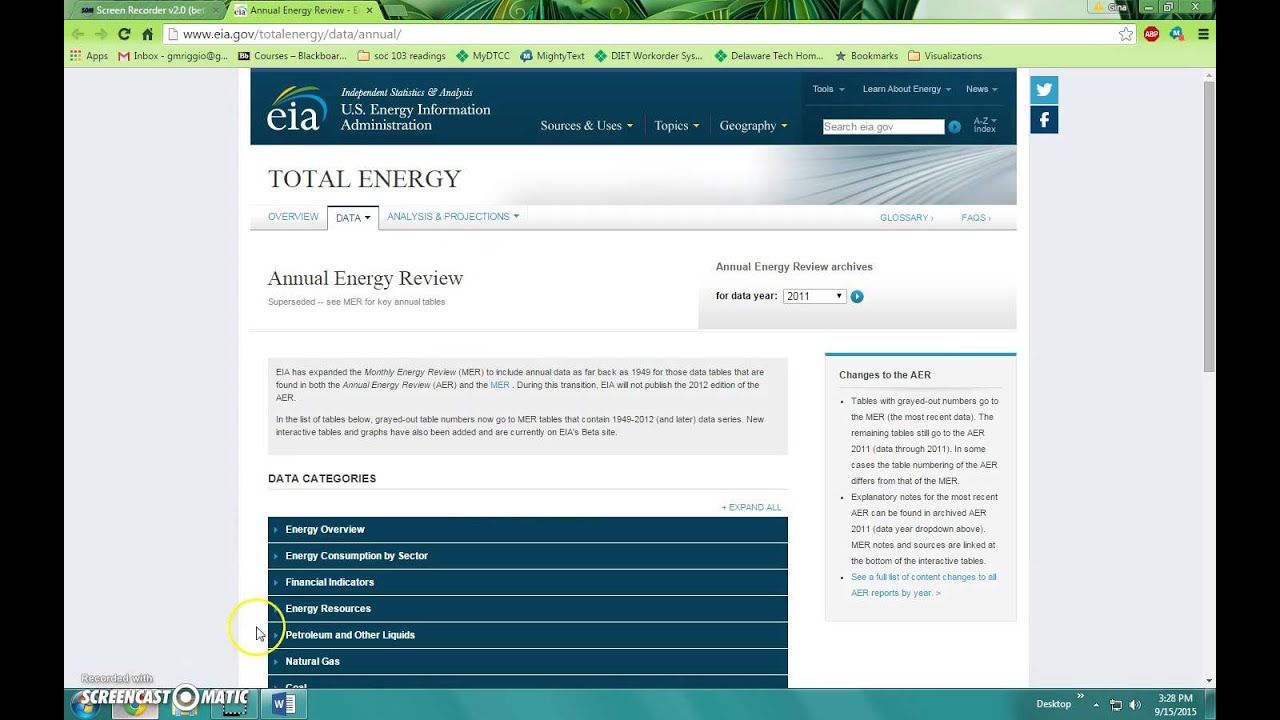Screen dimensions: 1280x720
Task: Click the Expand All link
Action: pos(752,507)
